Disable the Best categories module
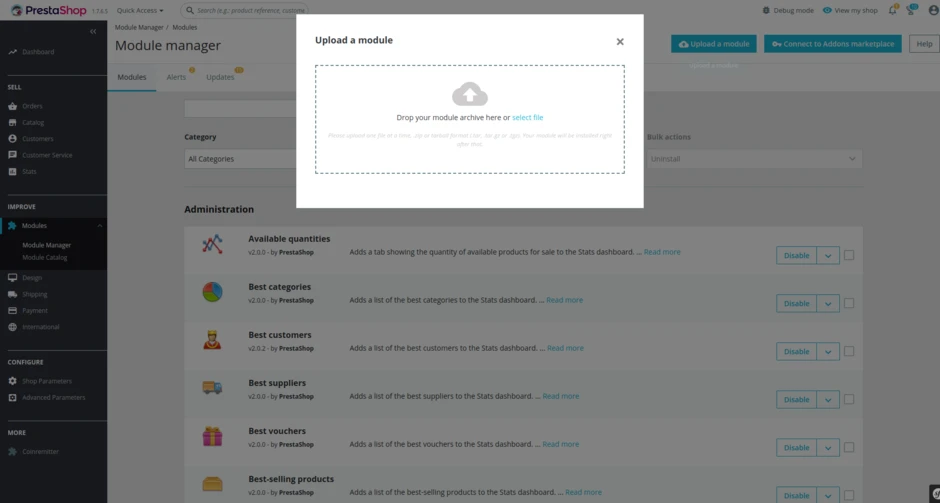This screenshot has width=940, height=503. (796, 303)
